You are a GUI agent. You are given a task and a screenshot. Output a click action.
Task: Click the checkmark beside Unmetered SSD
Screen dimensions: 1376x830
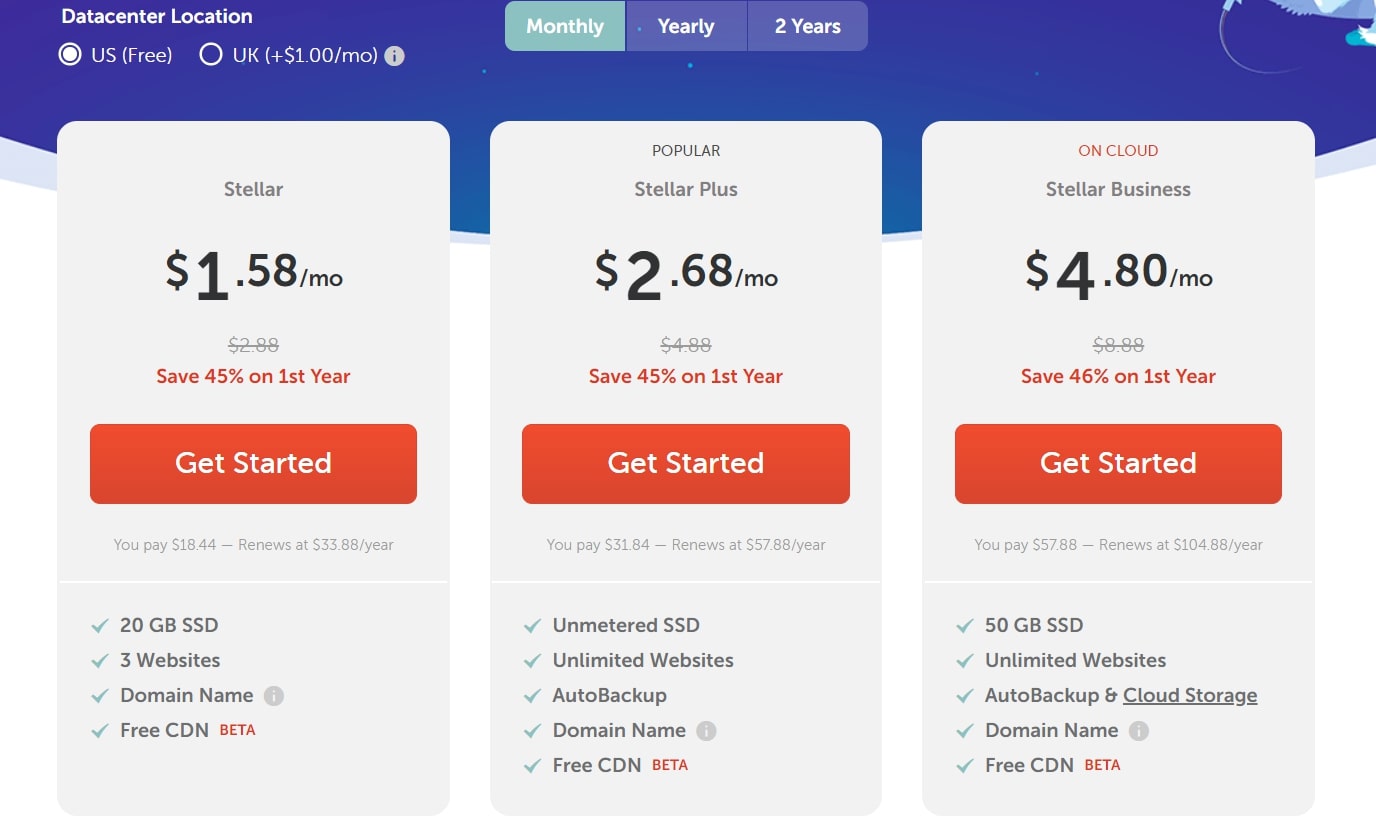[532, 626]
